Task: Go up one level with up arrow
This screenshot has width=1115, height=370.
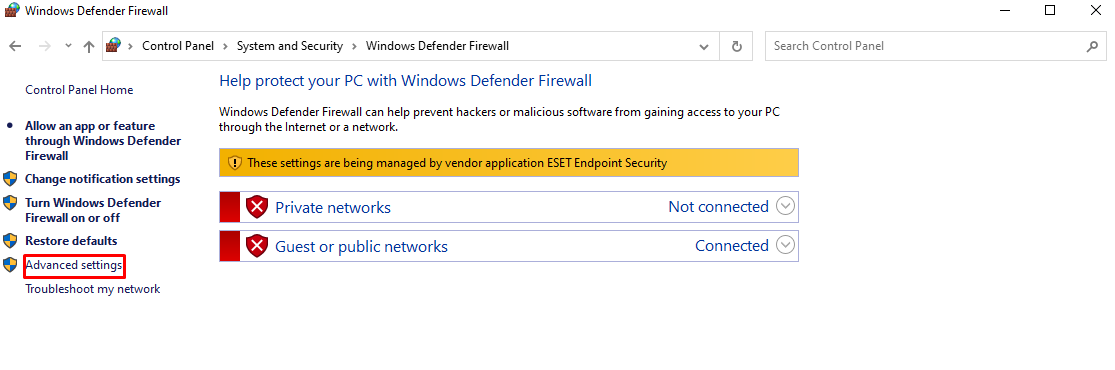Action: 89,46
